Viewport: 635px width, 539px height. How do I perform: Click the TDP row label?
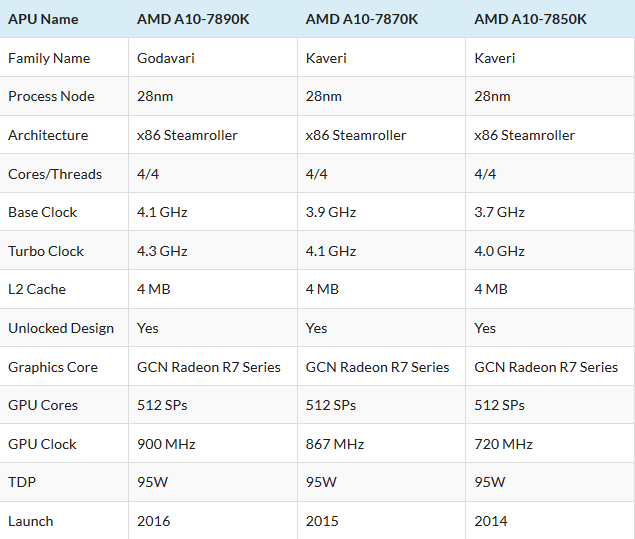21,482
